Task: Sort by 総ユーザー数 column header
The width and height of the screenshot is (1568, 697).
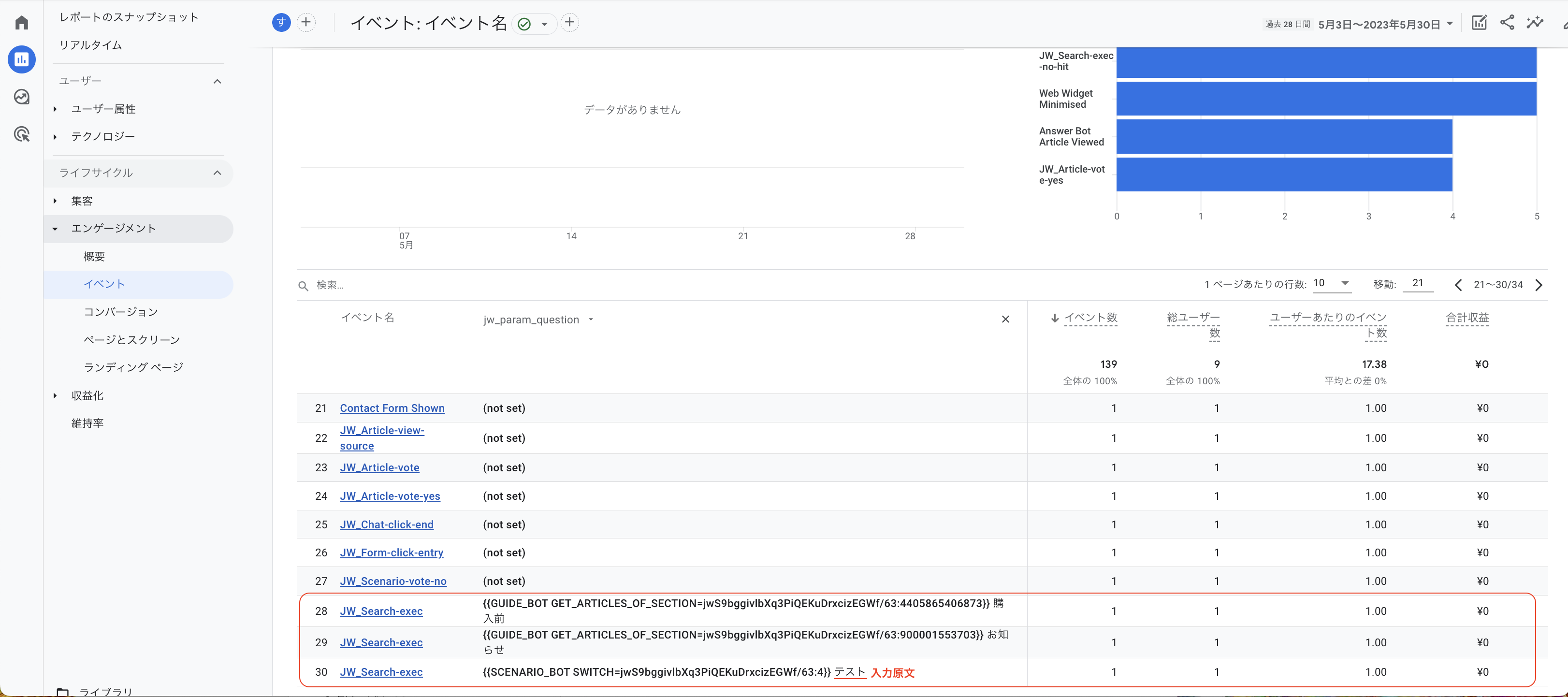Action: (1193, 325)
